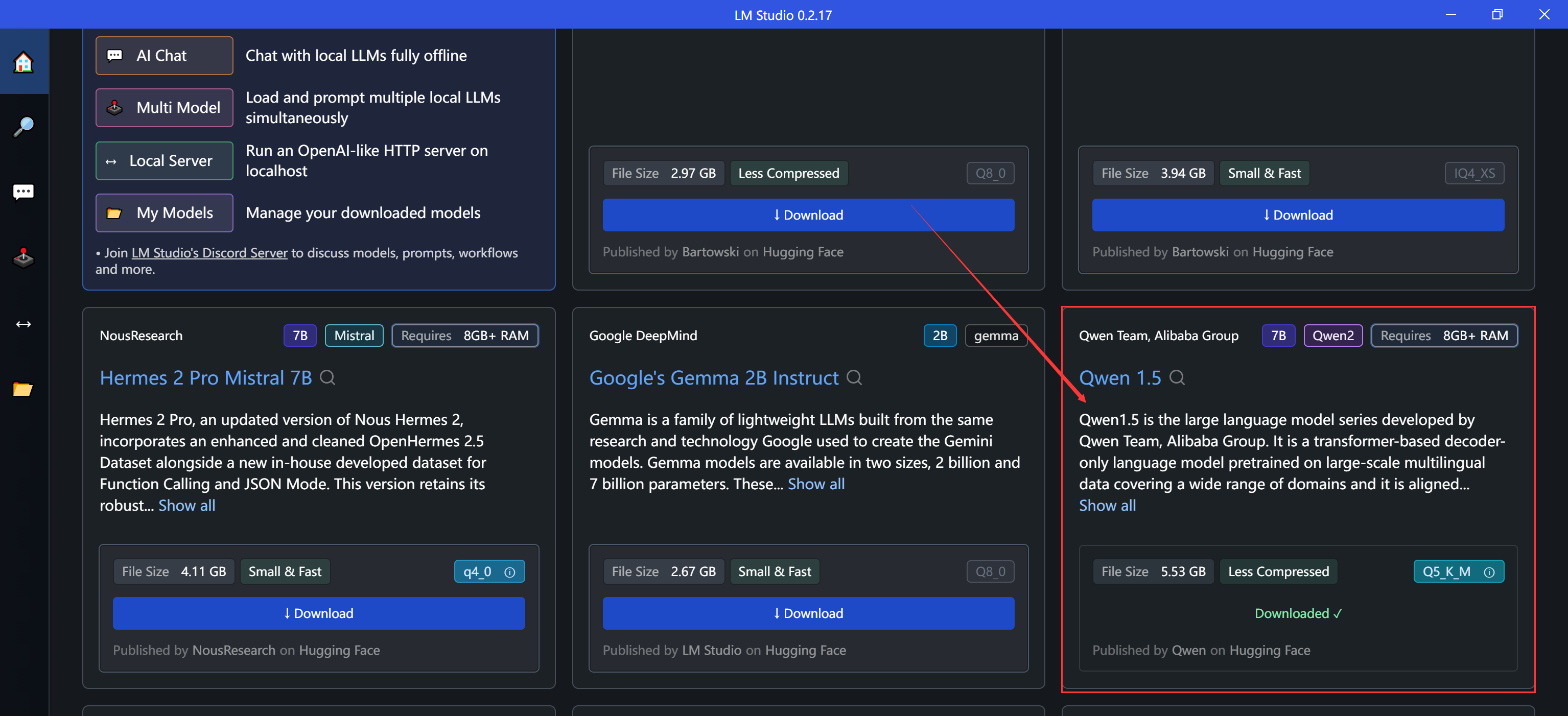Open My Models folder icon in sidebar
The width and height of the screenshot is (1568, 716).
point(24,389)
